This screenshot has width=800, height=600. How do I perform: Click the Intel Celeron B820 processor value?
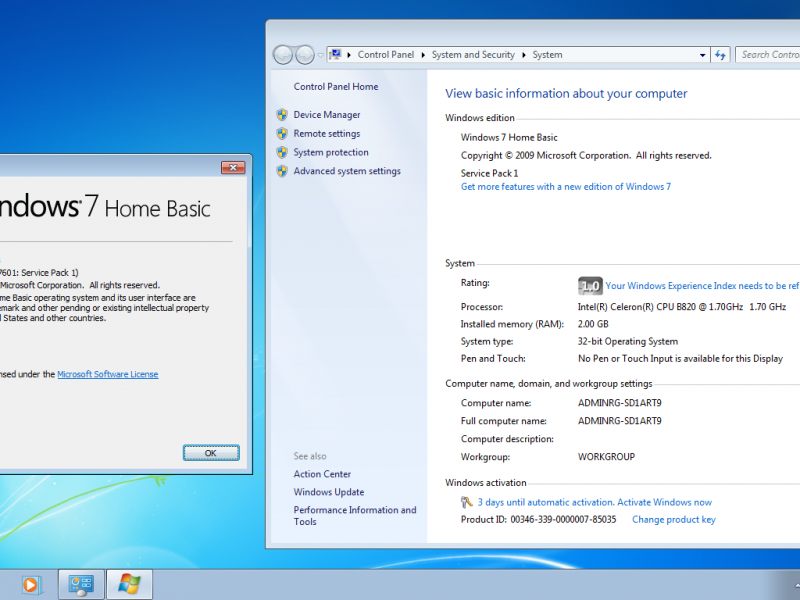682,307
